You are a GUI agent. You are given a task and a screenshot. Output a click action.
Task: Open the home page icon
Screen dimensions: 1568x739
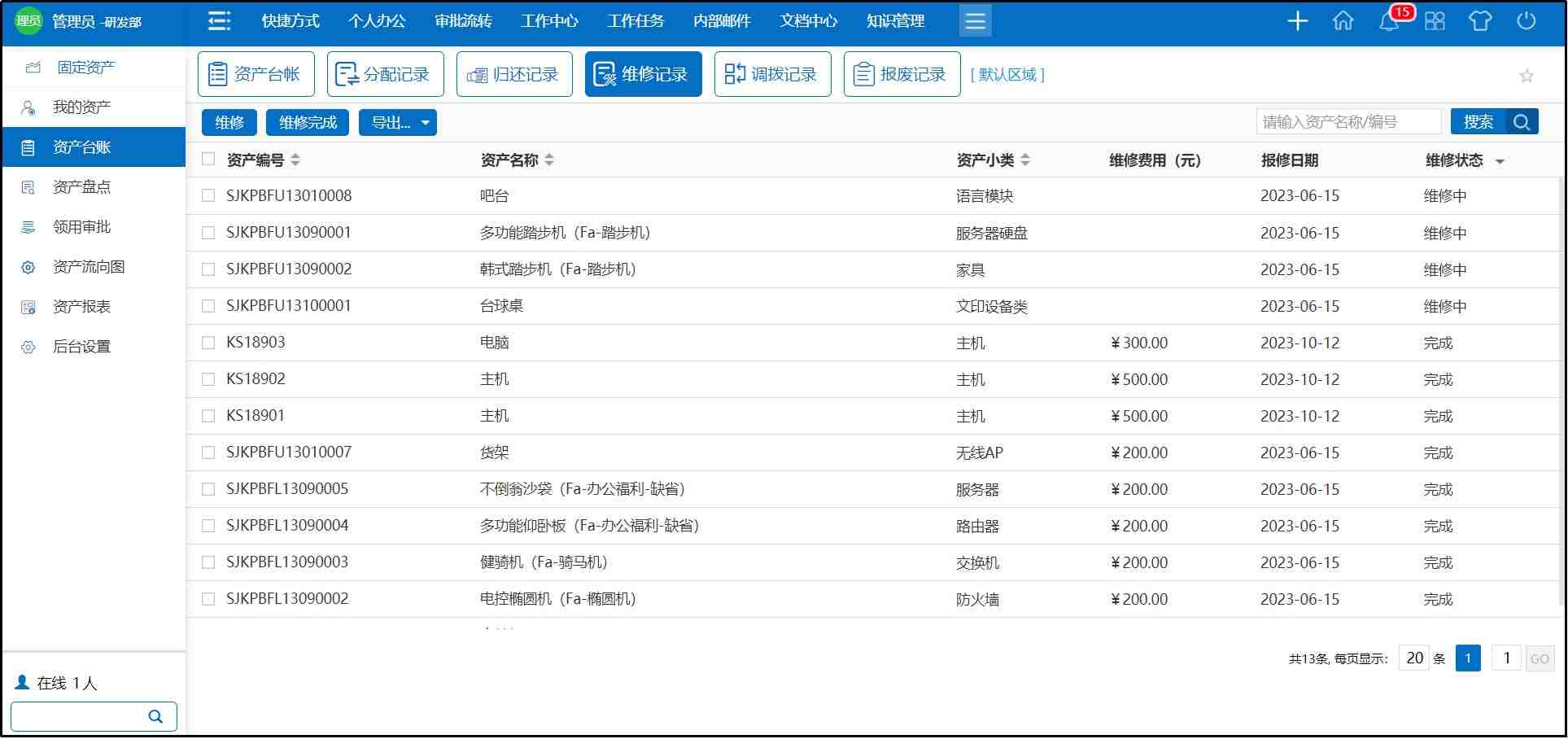point(1343,22)
